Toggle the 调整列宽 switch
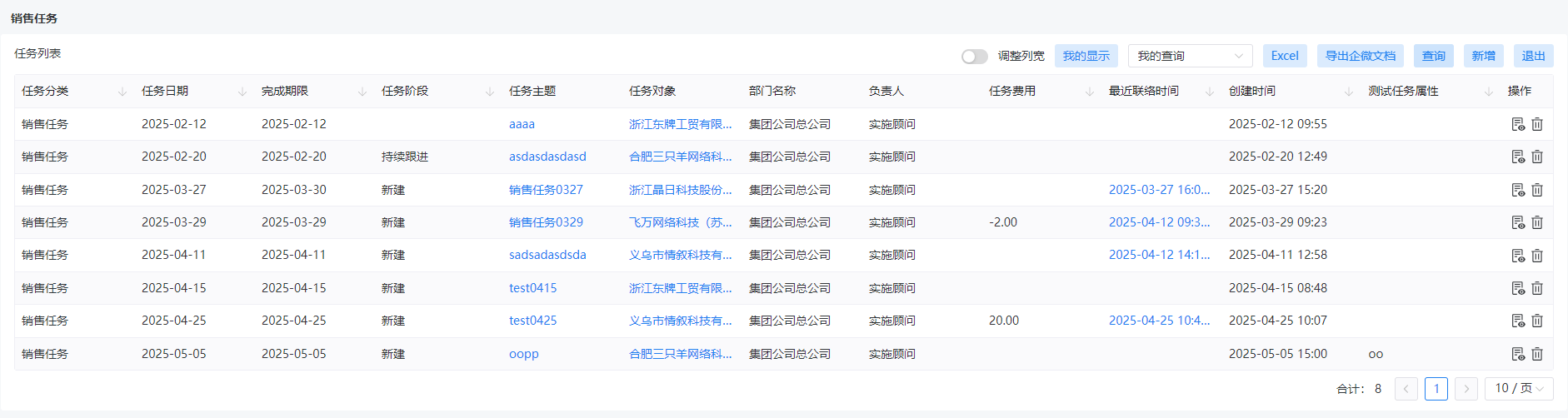 (x=974, y=57)
